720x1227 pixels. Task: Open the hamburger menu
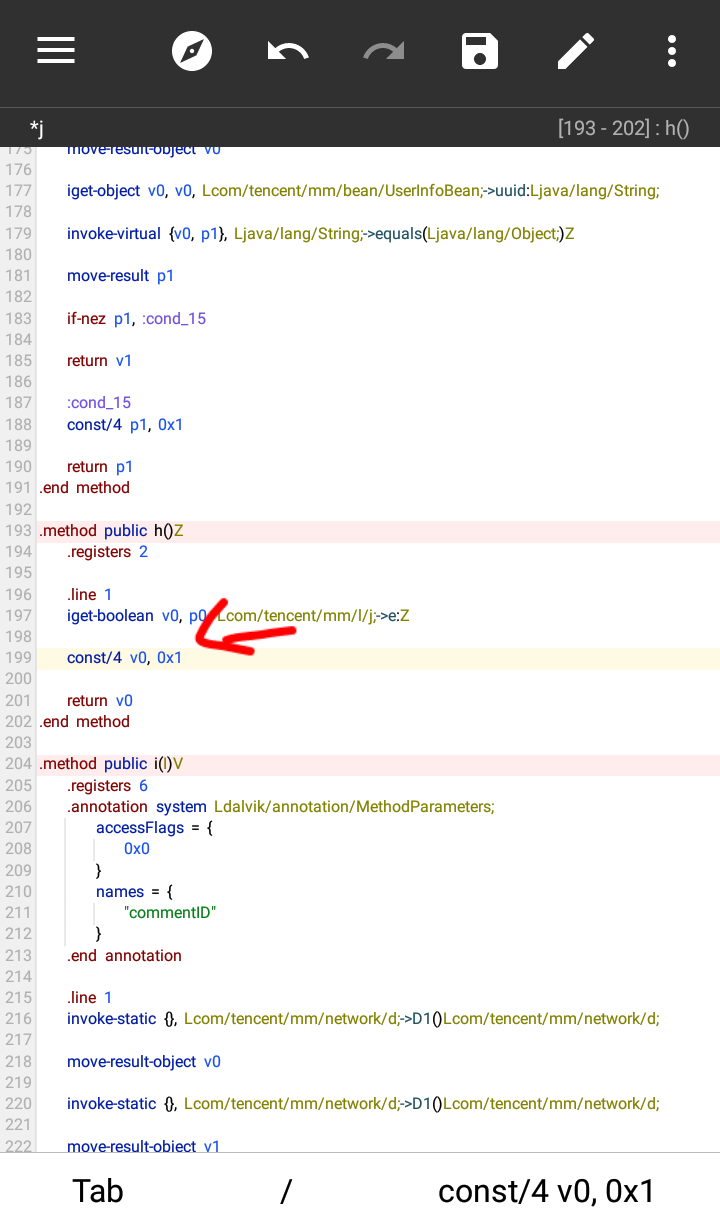pyautogui.click(x=57, y=51)
